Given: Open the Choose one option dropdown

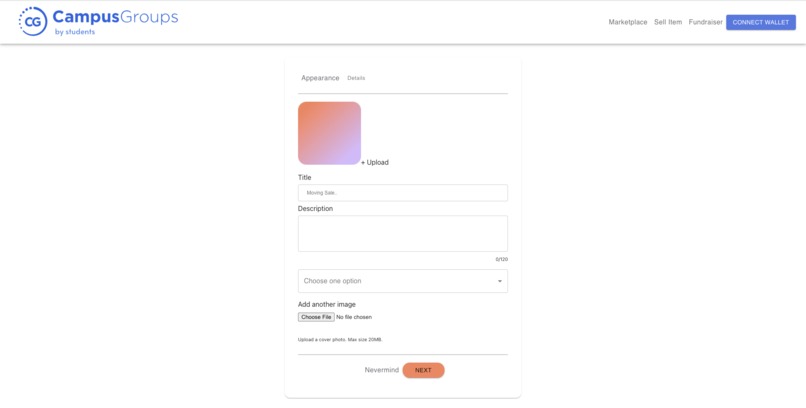Looking at the screenshot, I should [x=403, y=281].
